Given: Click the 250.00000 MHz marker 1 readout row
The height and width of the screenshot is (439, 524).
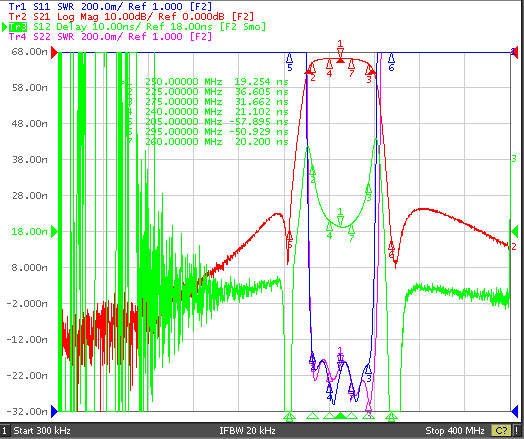Looking at the screenshot, I should tap(205, 82).
